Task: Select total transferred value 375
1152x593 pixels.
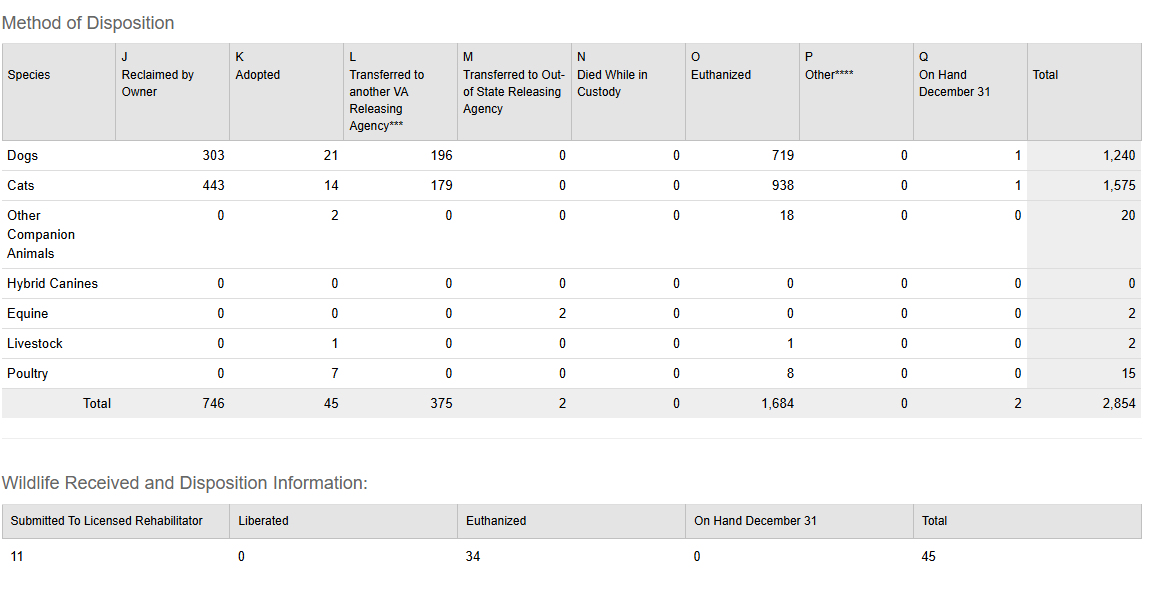Action: (x=441, y=404)
